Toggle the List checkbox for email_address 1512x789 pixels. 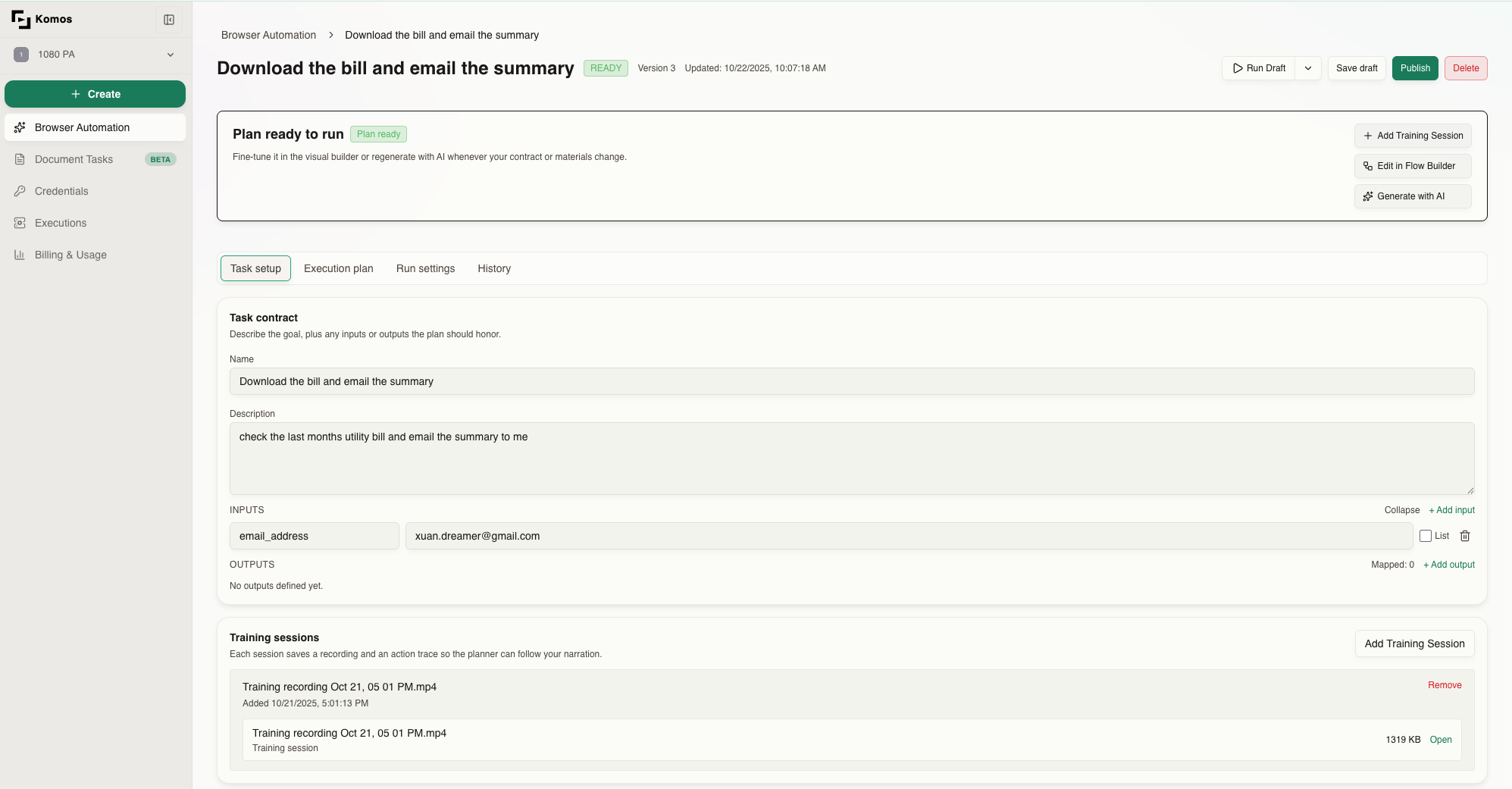pyautogui.click(x=1426, y=536)
